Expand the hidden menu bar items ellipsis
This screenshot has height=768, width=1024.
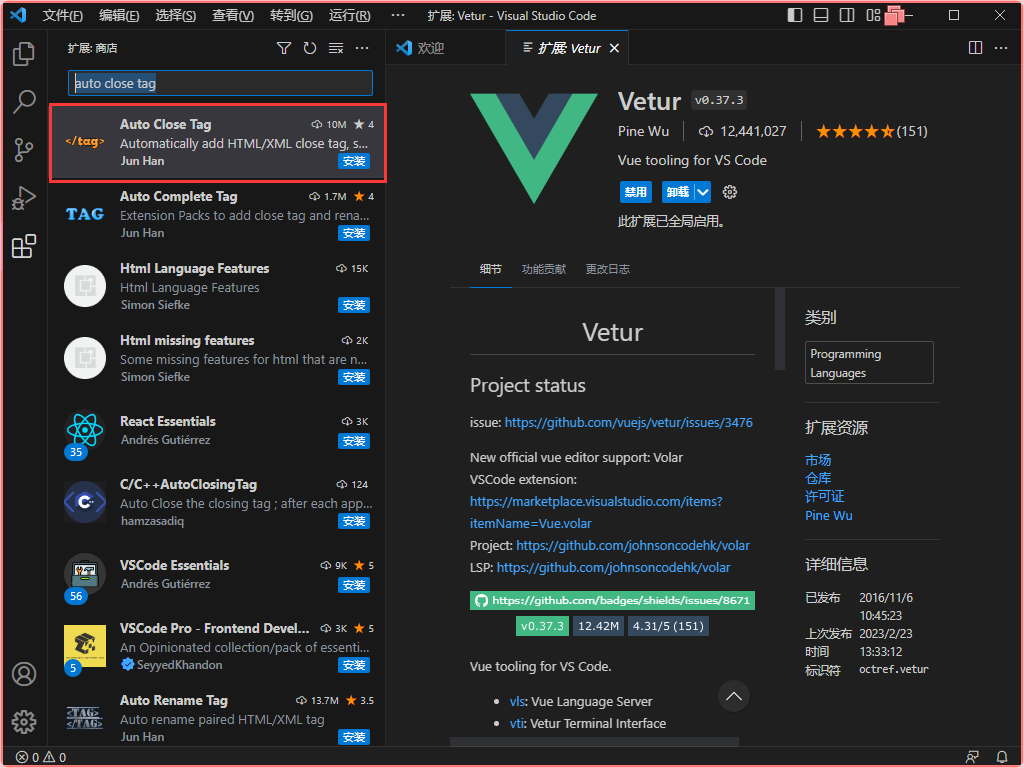click(398, 16)
